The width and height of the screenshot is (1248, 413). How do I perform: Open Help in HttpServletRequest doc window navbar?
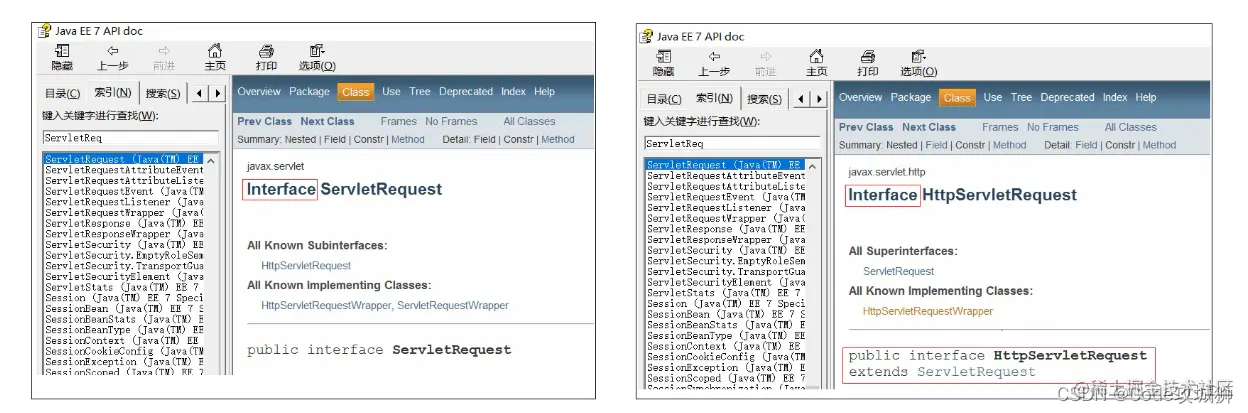click(1146, 97)
